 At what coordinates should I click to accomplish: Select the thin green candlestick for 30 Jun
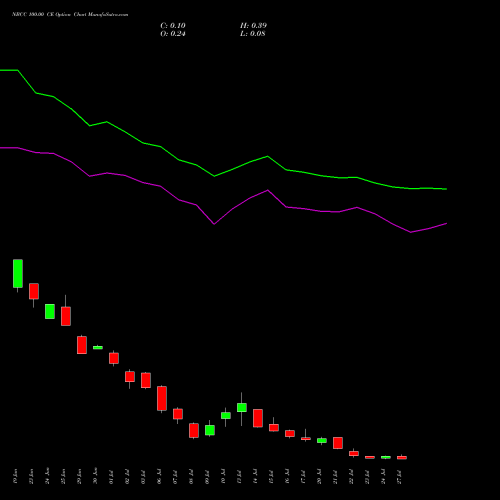coord(98,347)
